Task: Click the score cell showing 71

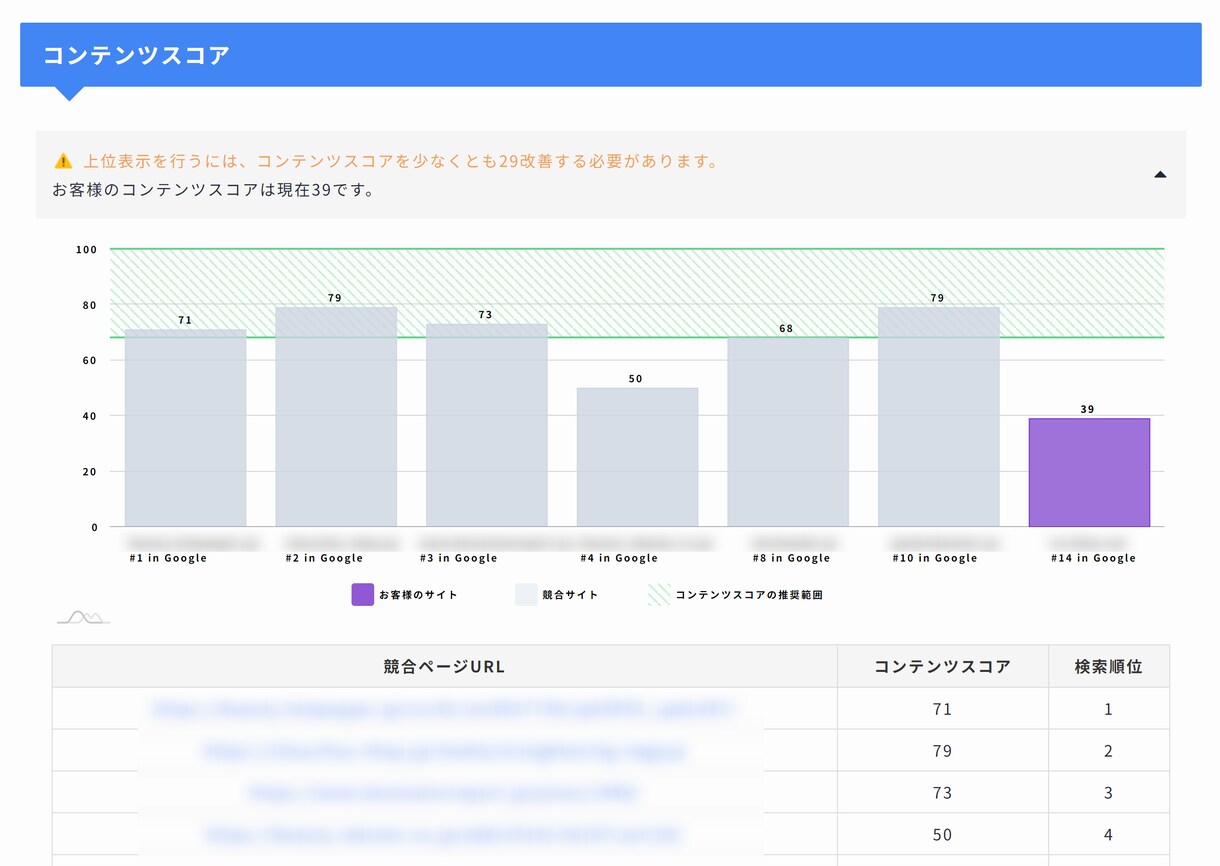Action: tap(943, 709)
